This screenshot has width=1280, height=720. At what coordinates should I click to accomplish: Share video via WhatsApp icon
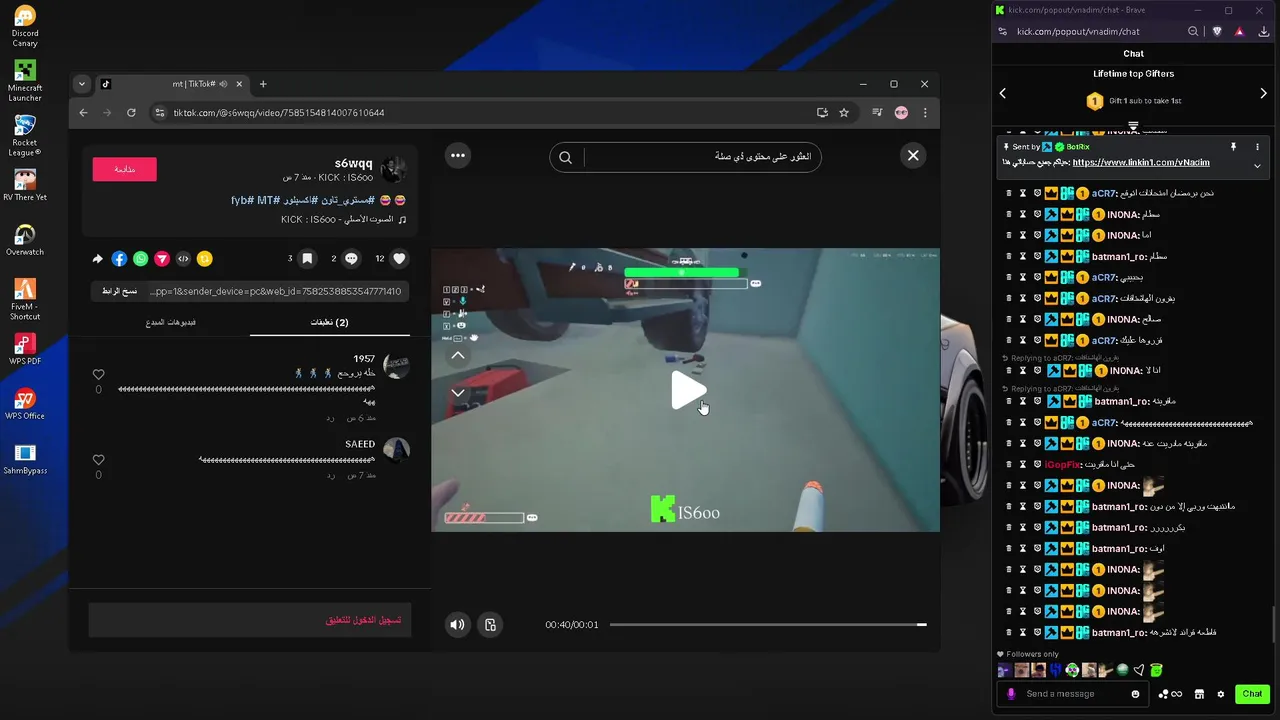coord(140,259)
